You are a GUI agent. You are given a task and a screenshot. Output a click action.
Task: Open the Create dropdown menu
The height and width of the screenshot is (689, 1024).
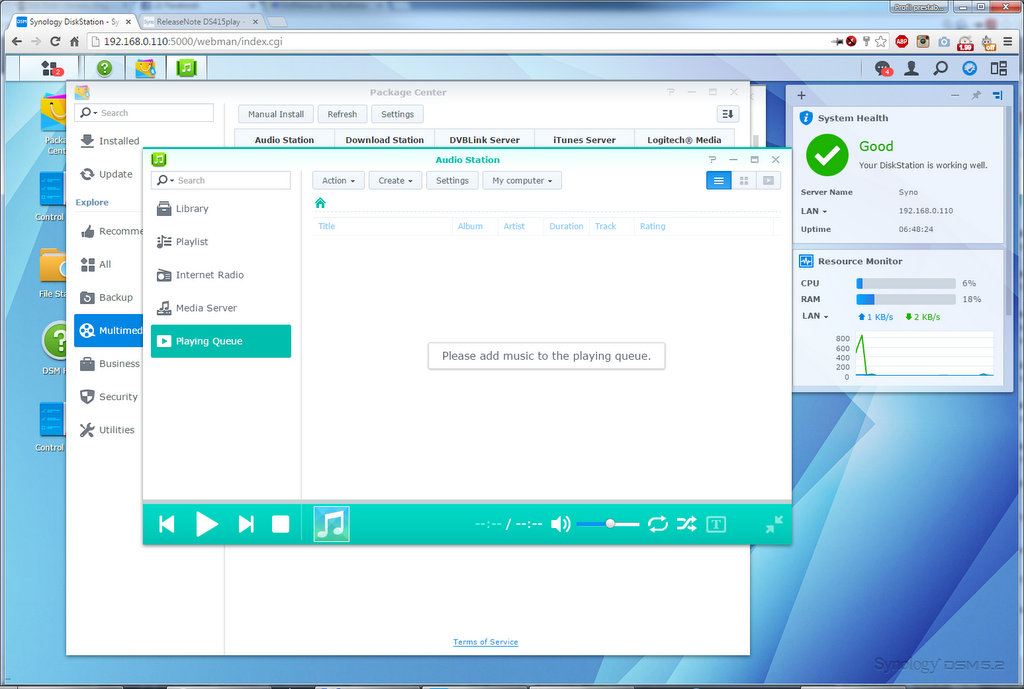pos(395,181)
